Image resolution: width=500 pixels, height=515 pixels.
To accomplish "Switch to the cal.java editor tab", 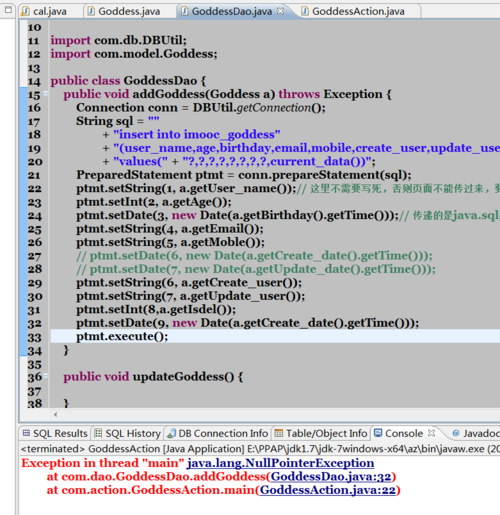I will click(50, 11).
